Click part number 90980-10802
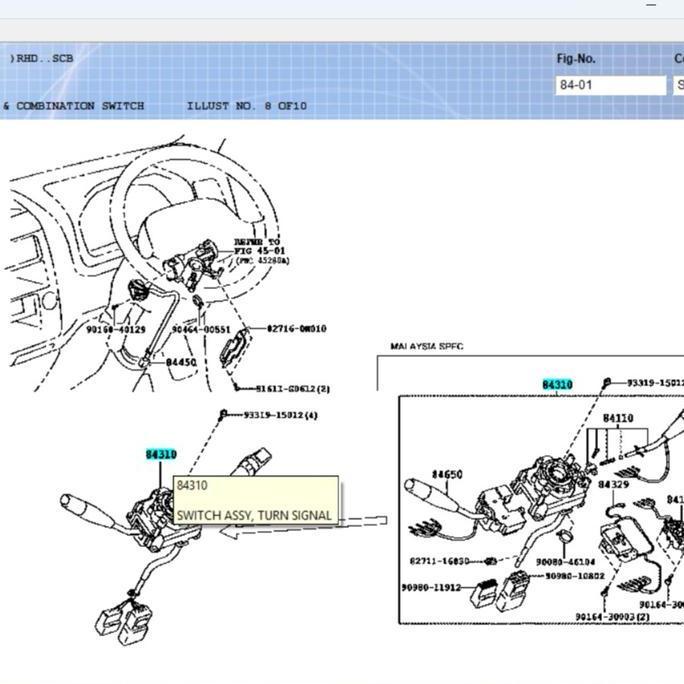This screenshot has width=684, height=684. 575,576
